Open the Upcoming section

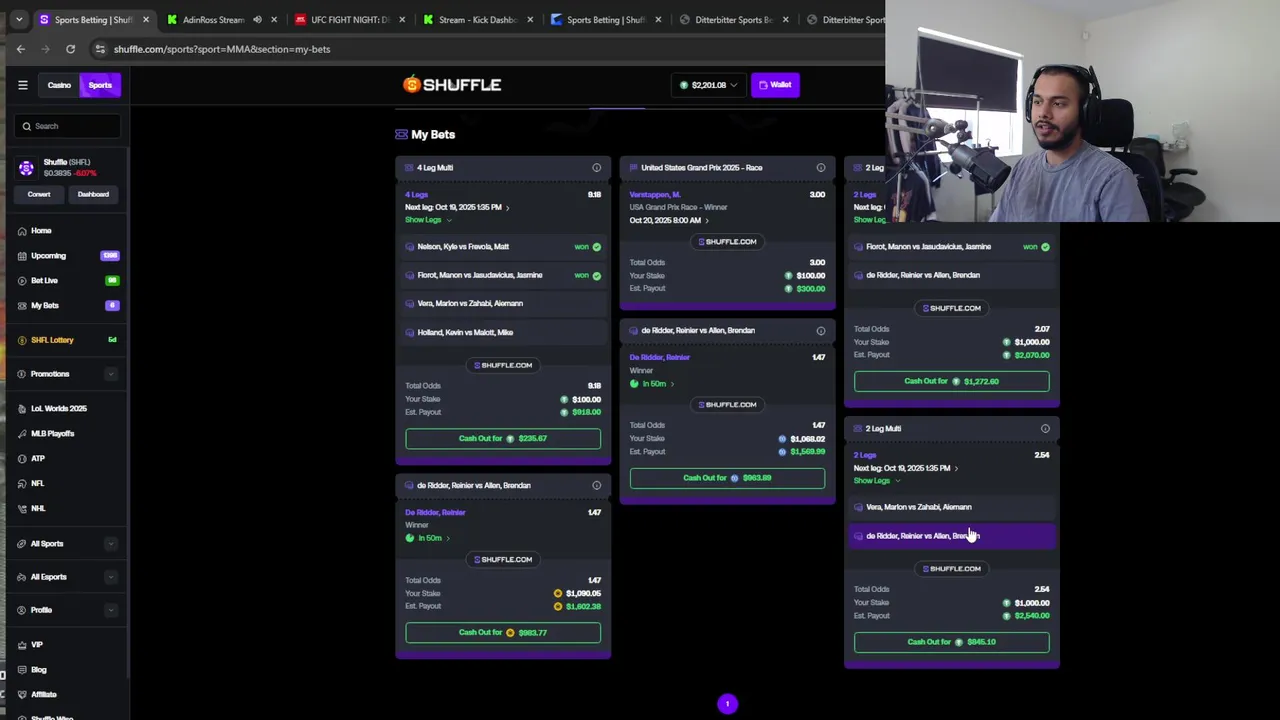pos(48,256)
